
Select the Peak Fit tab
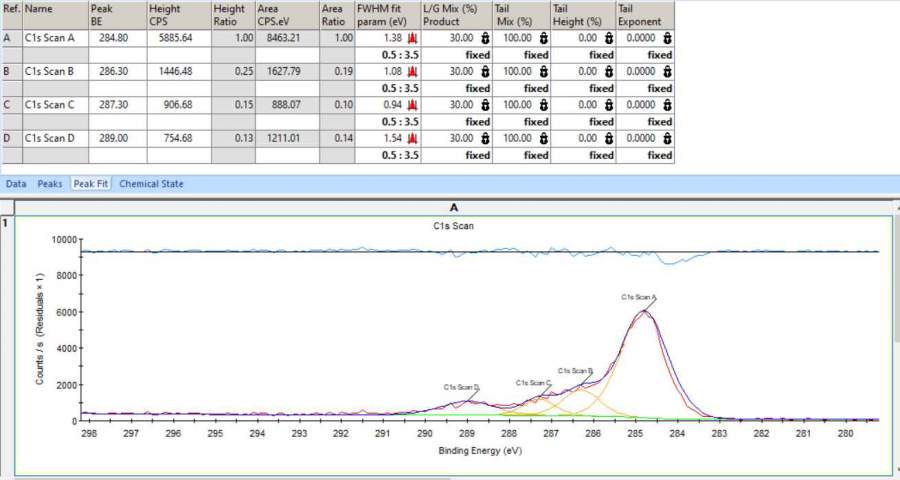point(90,184)
